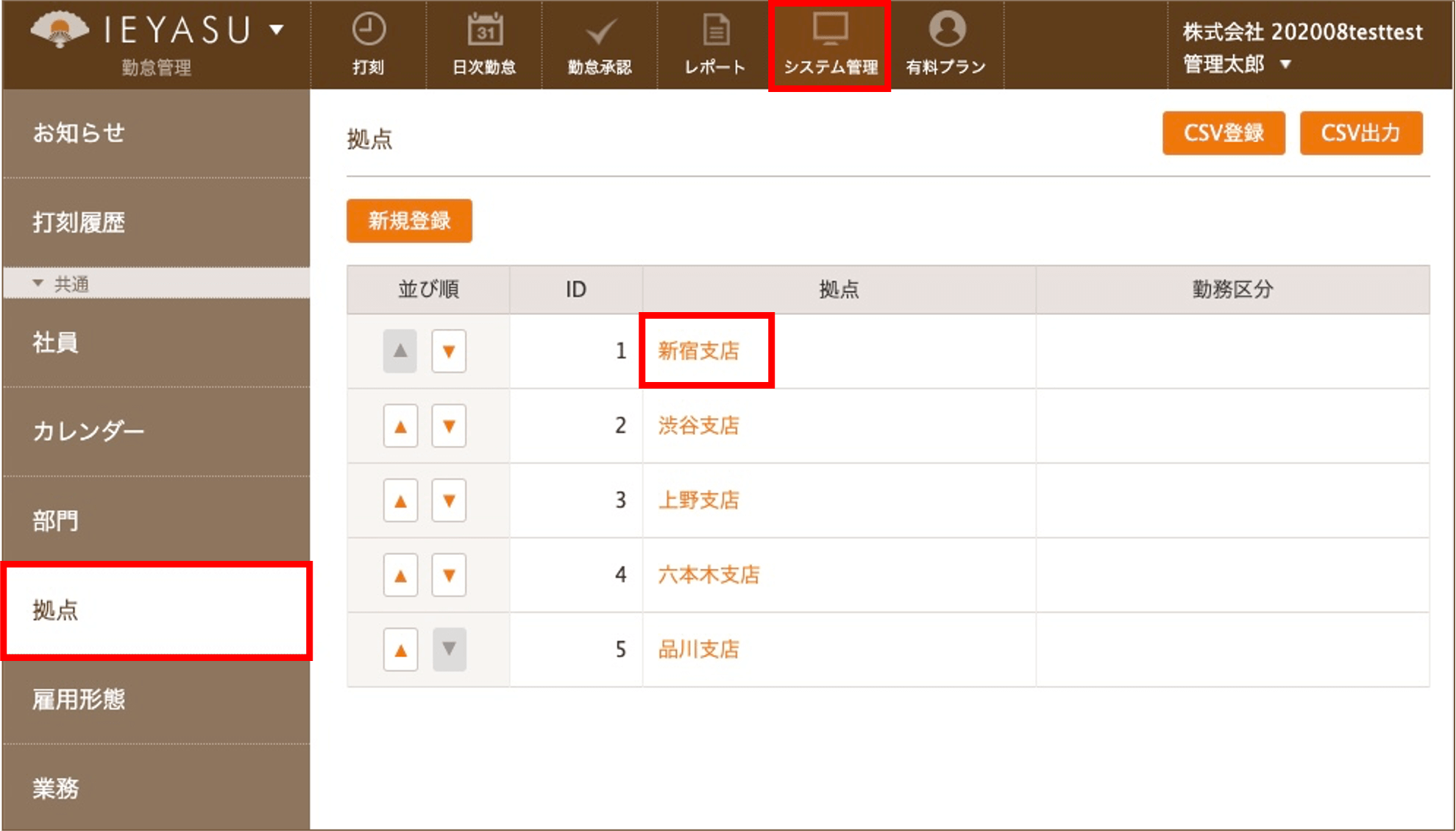1456x831 pixels.
Task: Open the 六本木支店 link
Action: click(709, 576)
